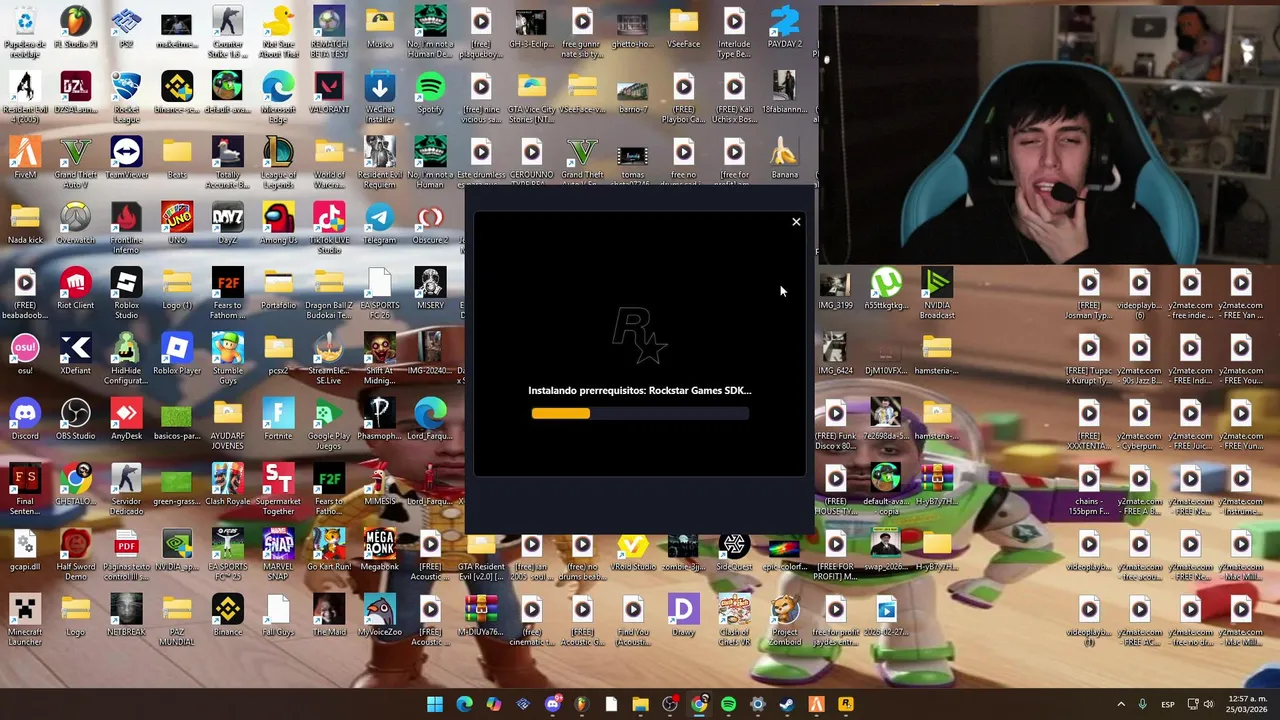Open File Explorer from the taskbar

pyautogui.click(x=640, y=704)
